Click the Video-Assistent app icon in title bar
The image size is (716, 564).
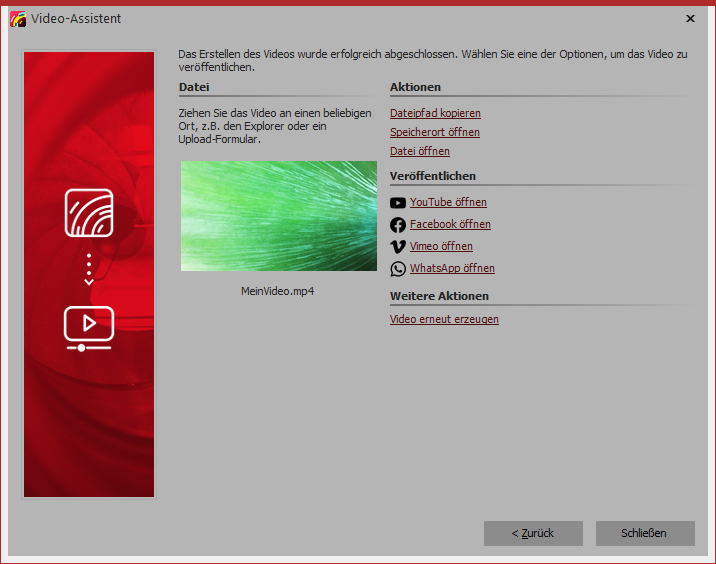18,19
